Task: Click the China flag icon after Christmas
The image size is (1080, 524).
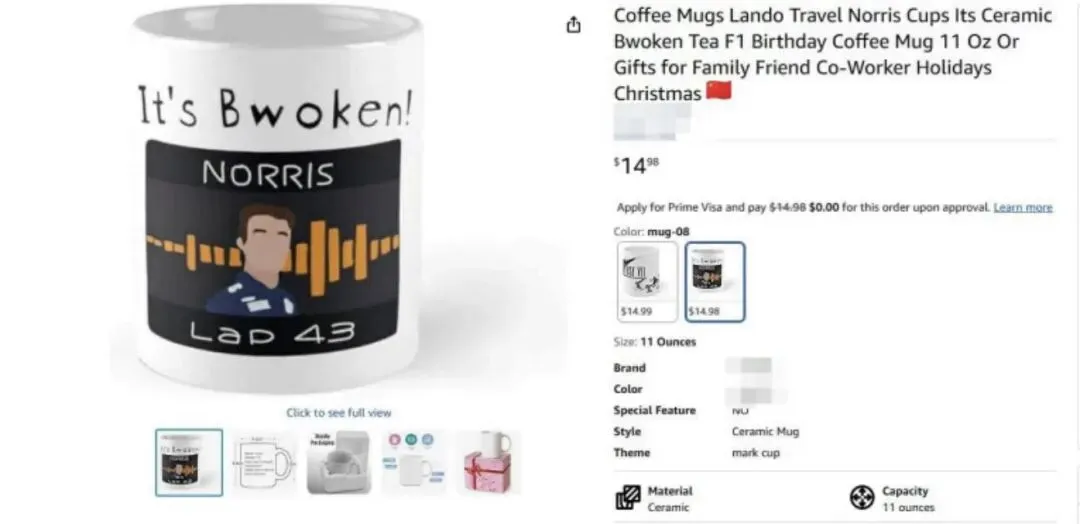Action: click(x=718, y=91)
